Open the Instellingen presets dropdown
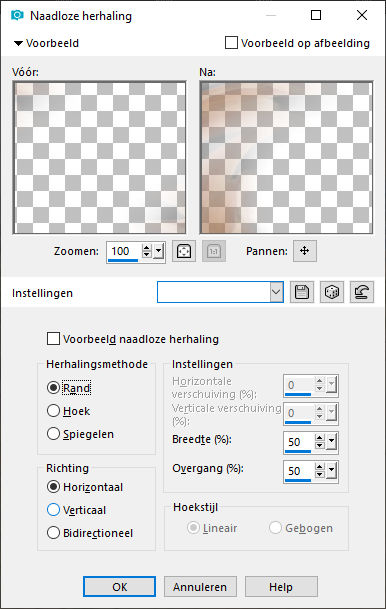 pos(276,292)
